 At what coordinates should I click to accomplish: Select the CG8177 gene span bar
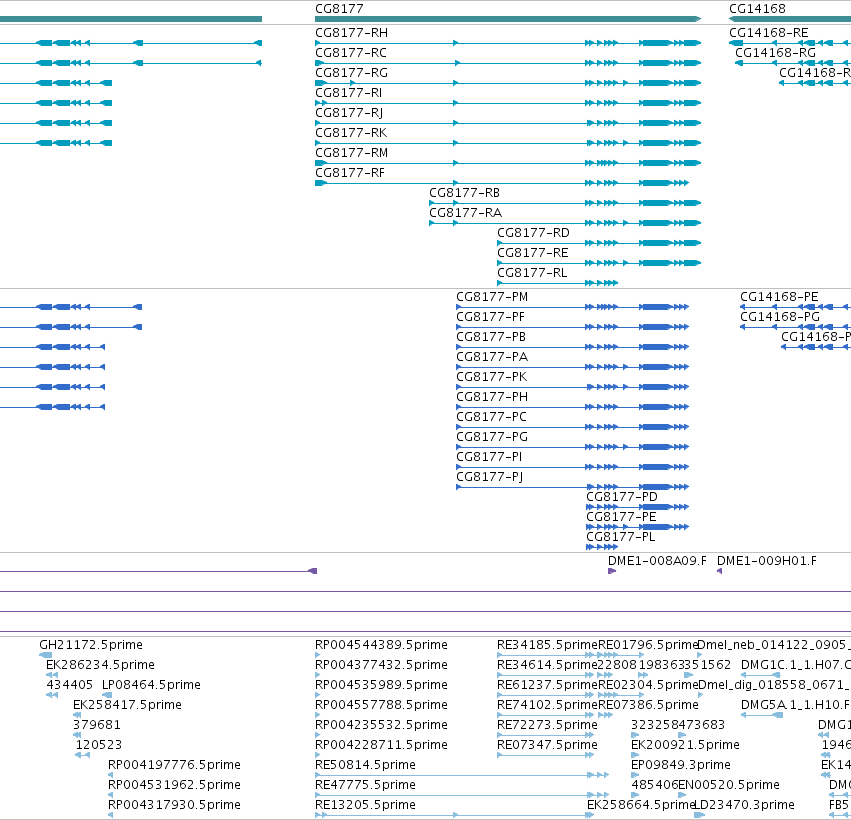coord(508,19)
